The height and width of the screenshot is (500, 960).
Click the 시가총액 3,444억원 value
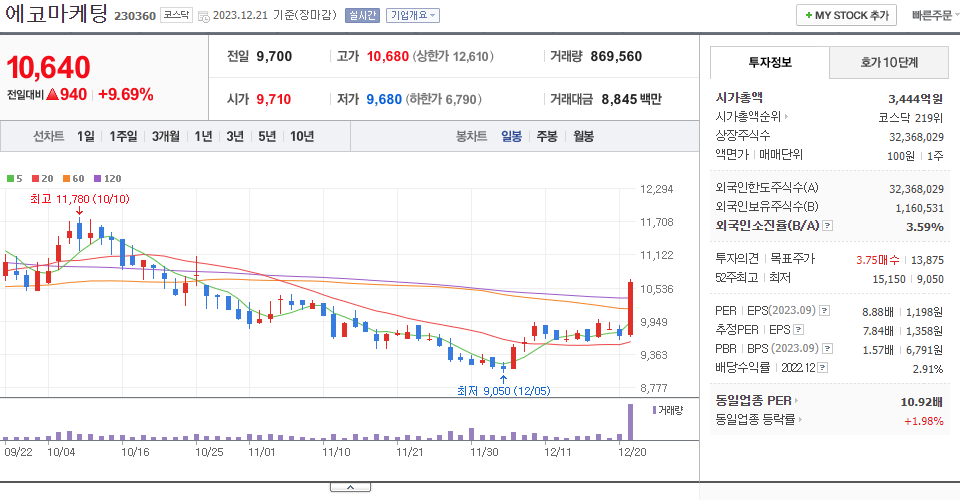click(x=915, y=99)
